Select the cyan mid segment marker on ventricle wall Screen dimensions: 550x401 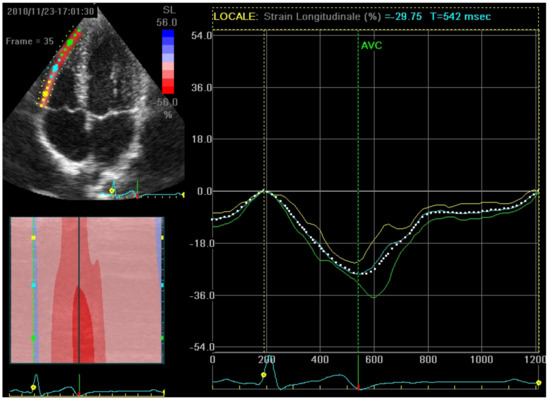[x=55, y=67]
